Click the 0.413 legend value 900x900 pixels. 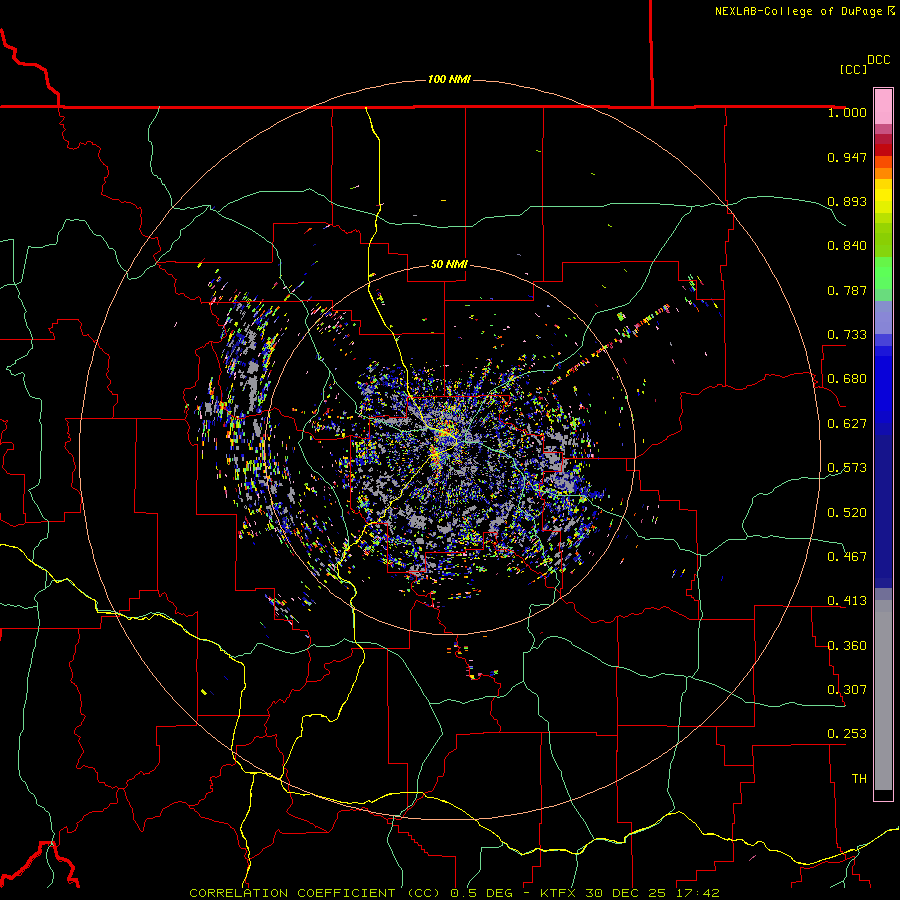point(847,601)
